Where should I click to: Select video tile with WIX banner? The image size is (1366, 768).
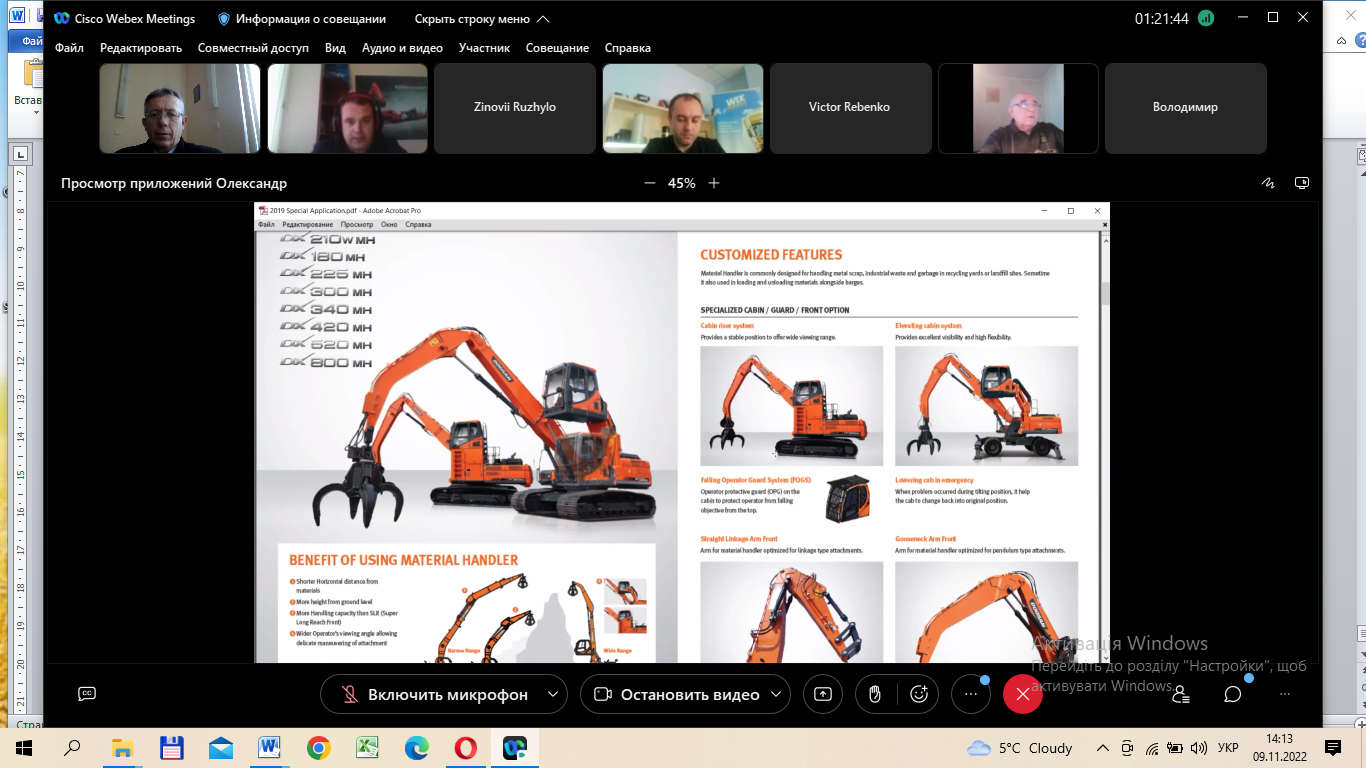pos(682,108)
